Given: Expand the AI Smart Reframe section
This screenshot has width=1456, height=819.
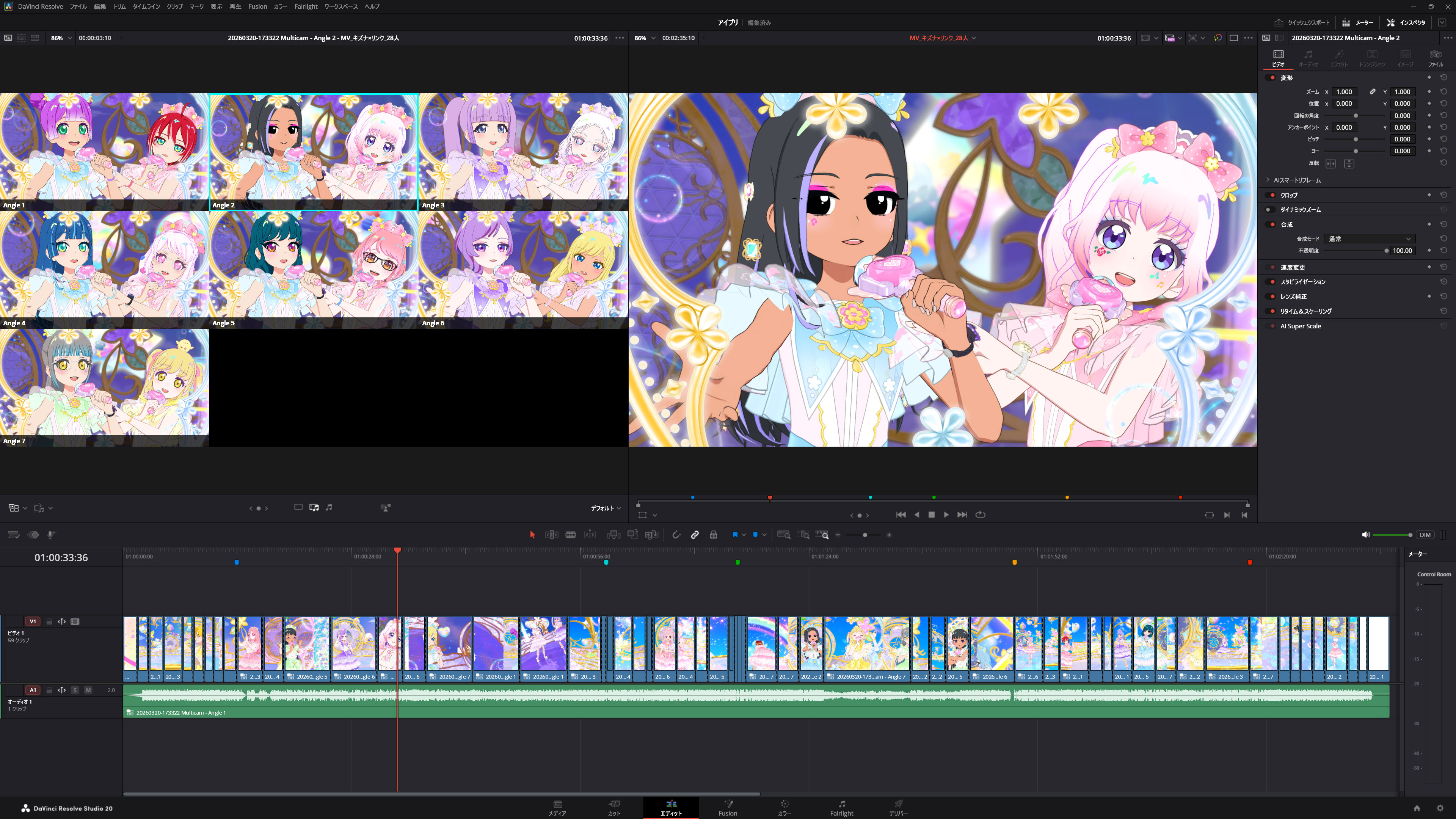Looking at the screenshot, I should [x=1268, y=180].
